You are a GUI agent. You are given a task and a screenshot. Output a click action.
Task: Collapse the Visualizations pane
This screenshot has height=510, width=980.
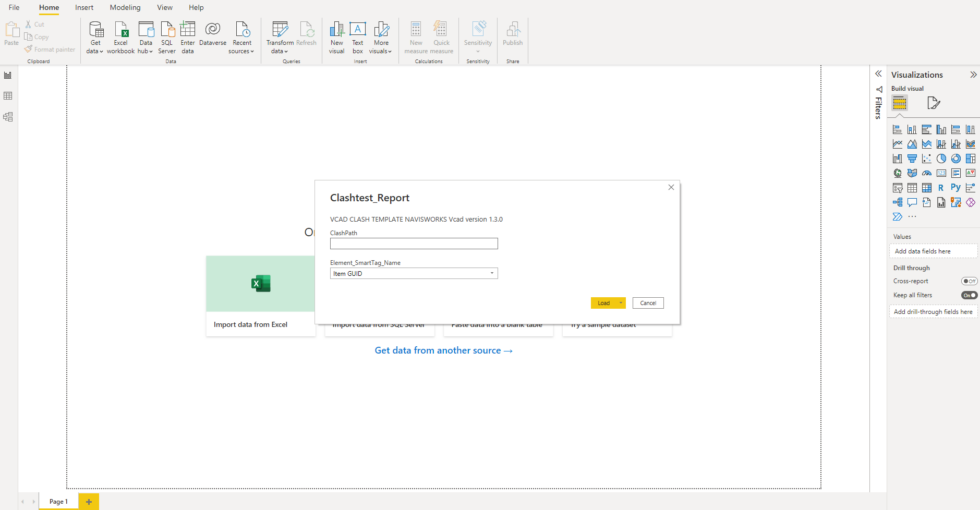click(973, 74)
